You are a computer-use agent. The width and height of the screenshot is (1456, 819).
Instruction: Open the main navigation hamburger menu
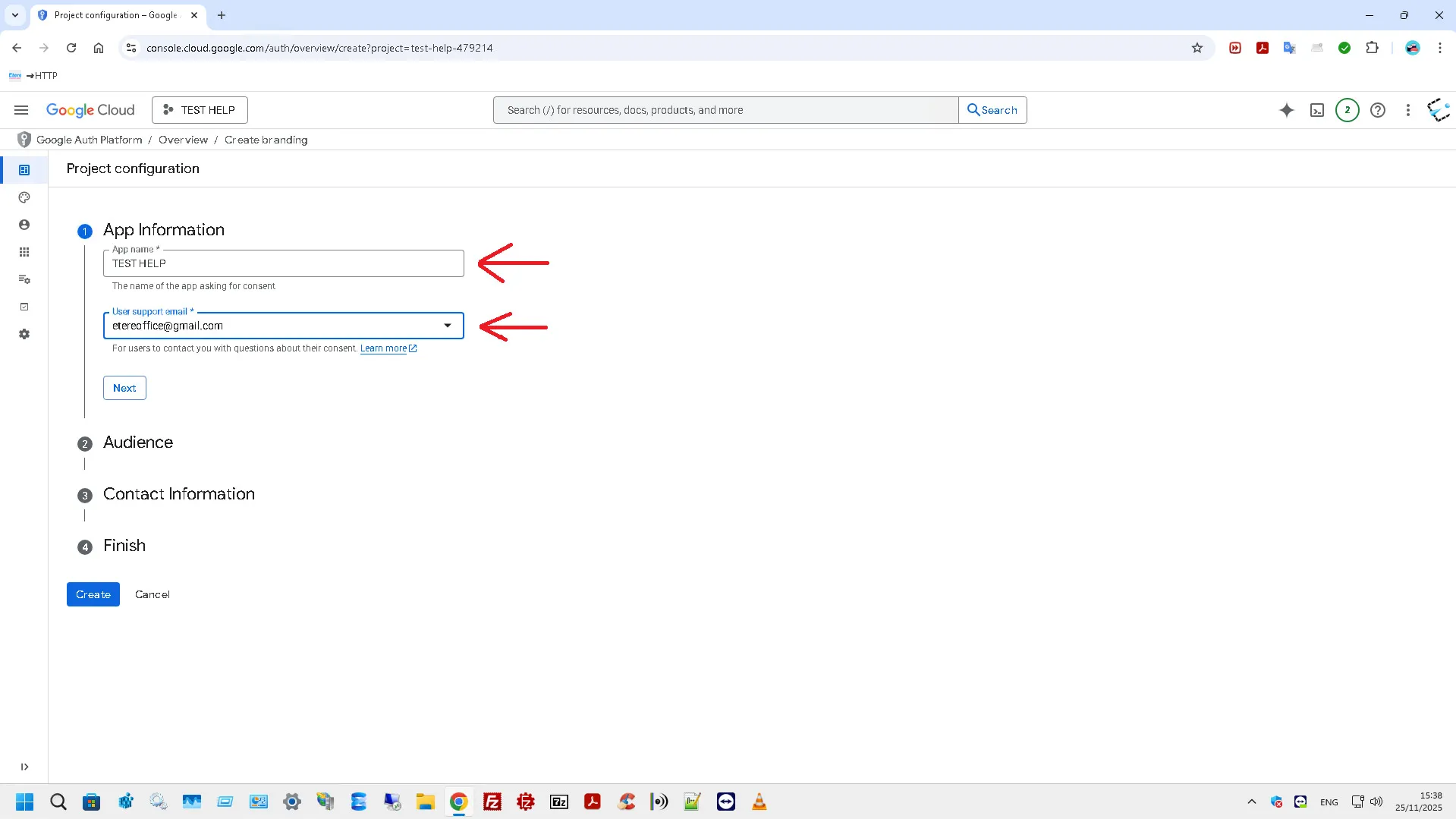(21, 110)
